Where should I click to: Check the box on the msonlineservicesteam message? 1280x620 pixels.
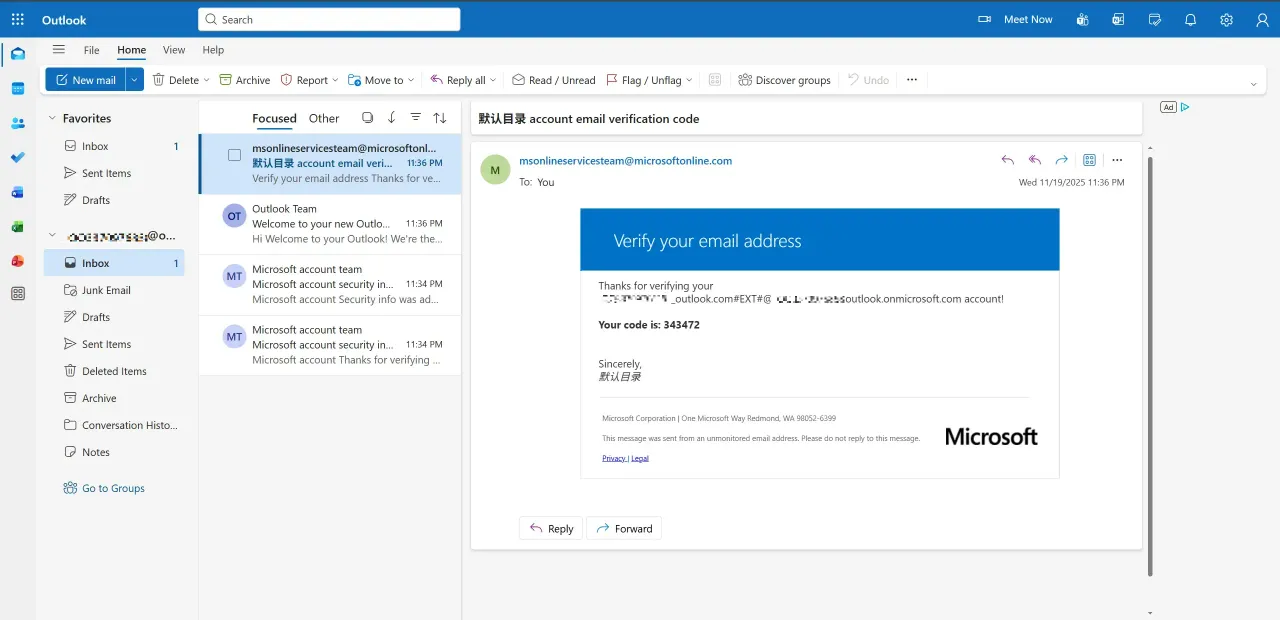[x=234, y=155]
